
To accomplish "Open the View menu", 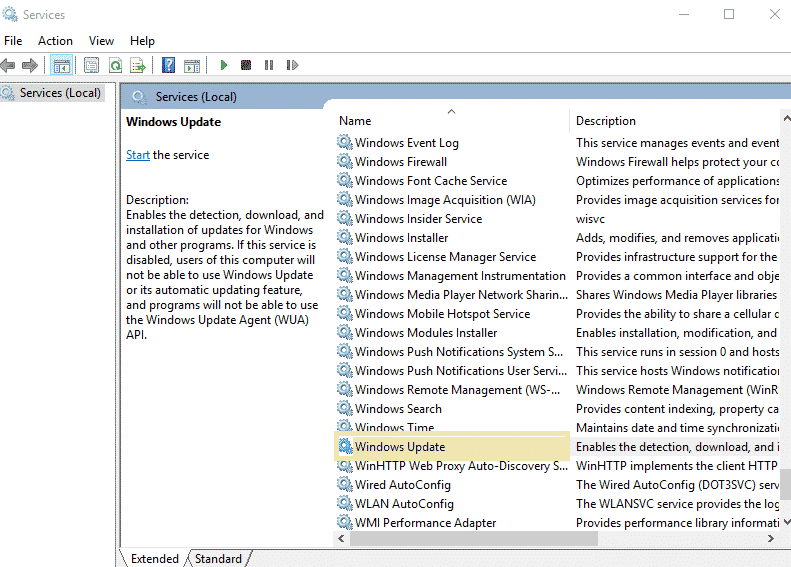I will click(101, 41).
